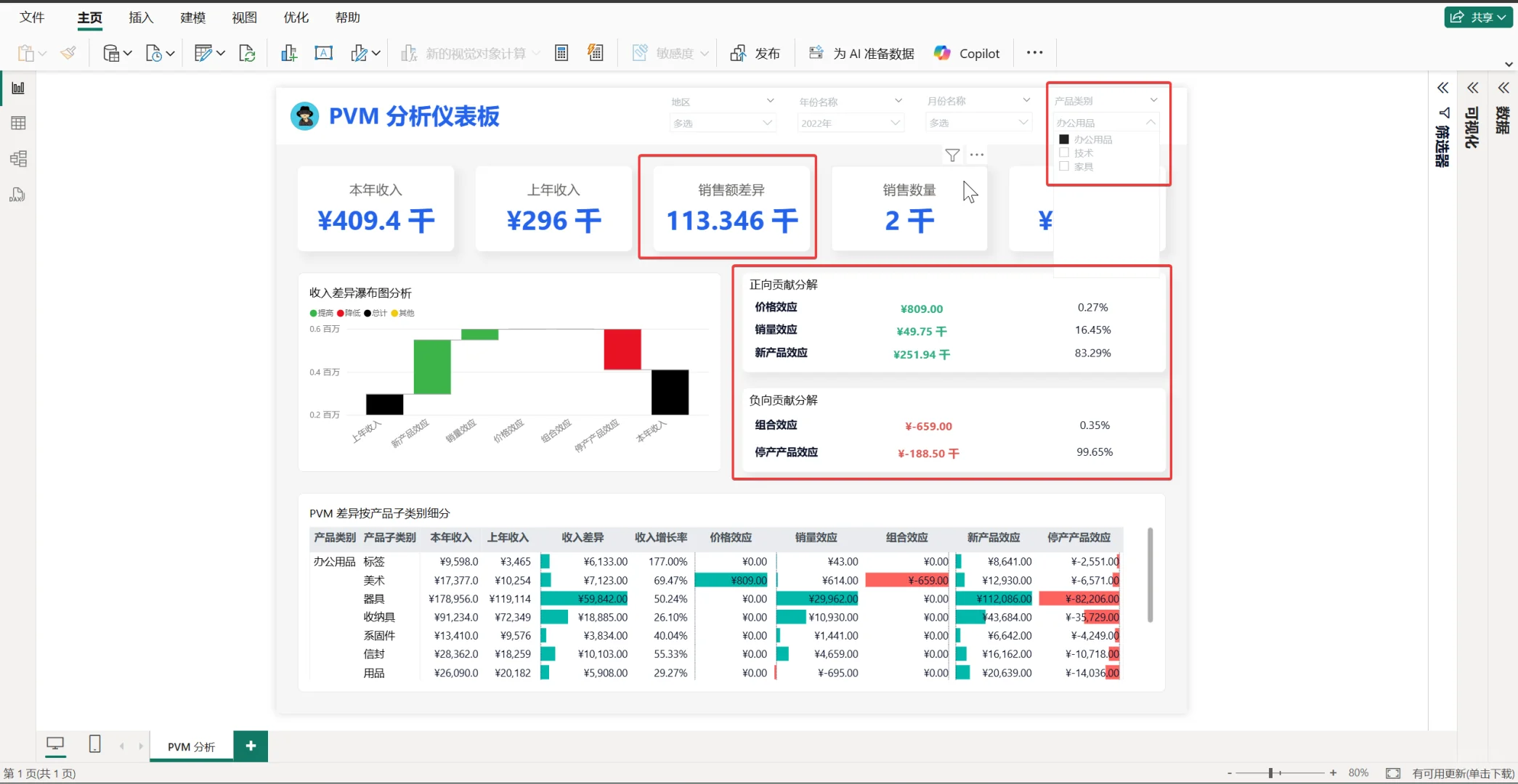
Task: Collapse the 产品类别 filter list
Action: 1151,122
